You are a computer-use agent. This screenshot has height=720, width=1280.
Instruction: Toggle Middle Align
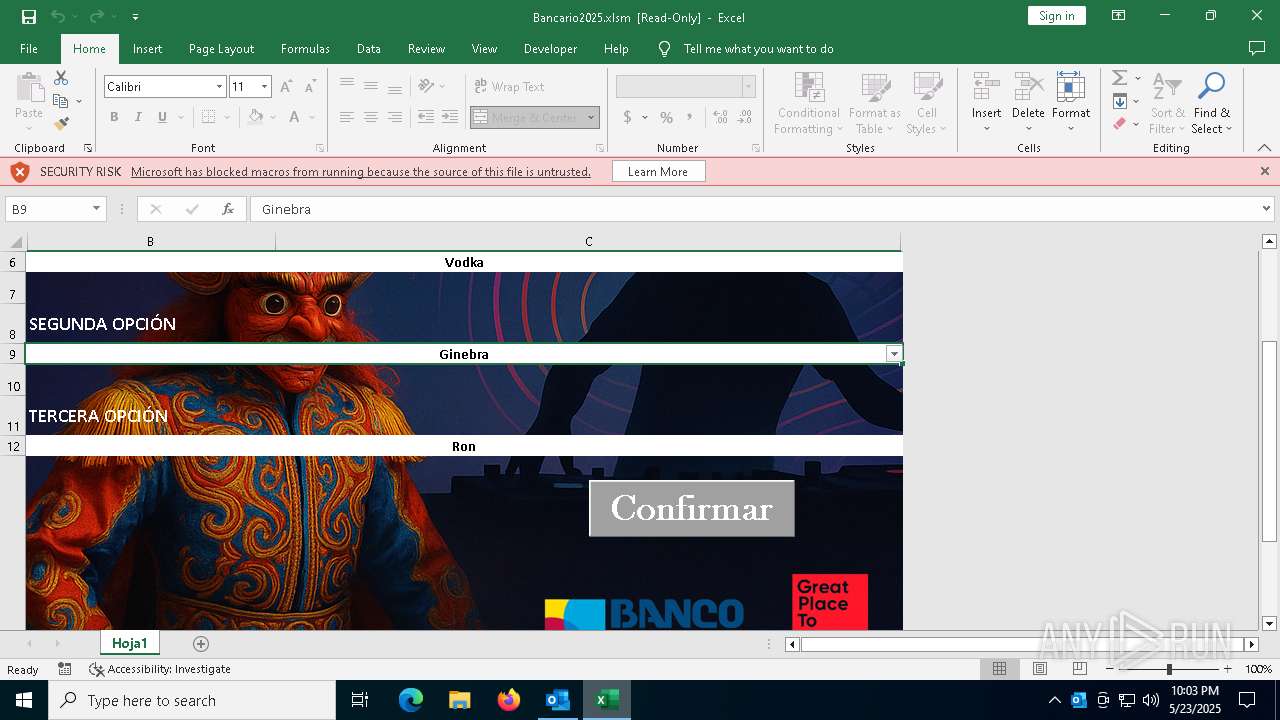coord(371,86)
